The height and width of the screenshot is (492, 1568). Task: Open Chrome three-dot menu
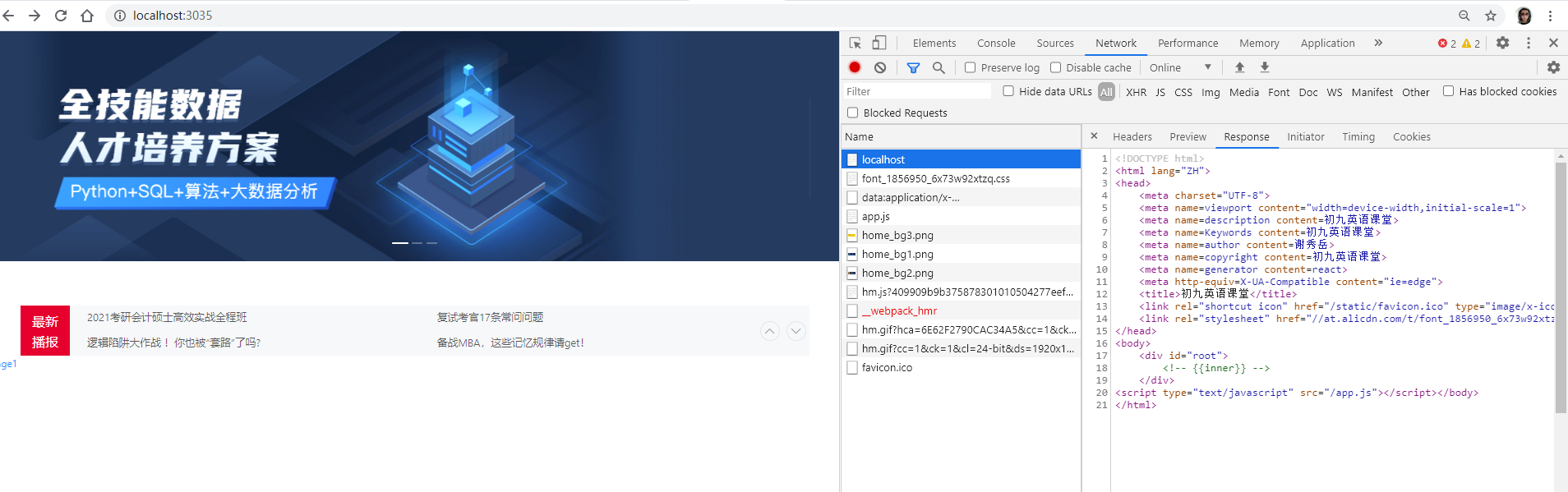1551,16
